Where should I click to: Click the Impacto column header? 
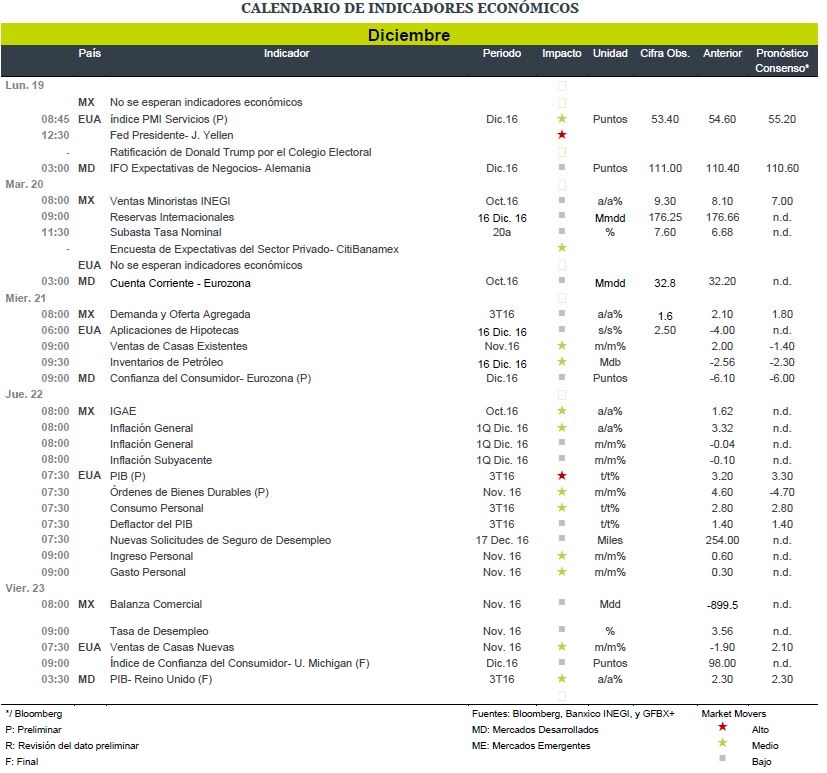(x=561, y=53)
